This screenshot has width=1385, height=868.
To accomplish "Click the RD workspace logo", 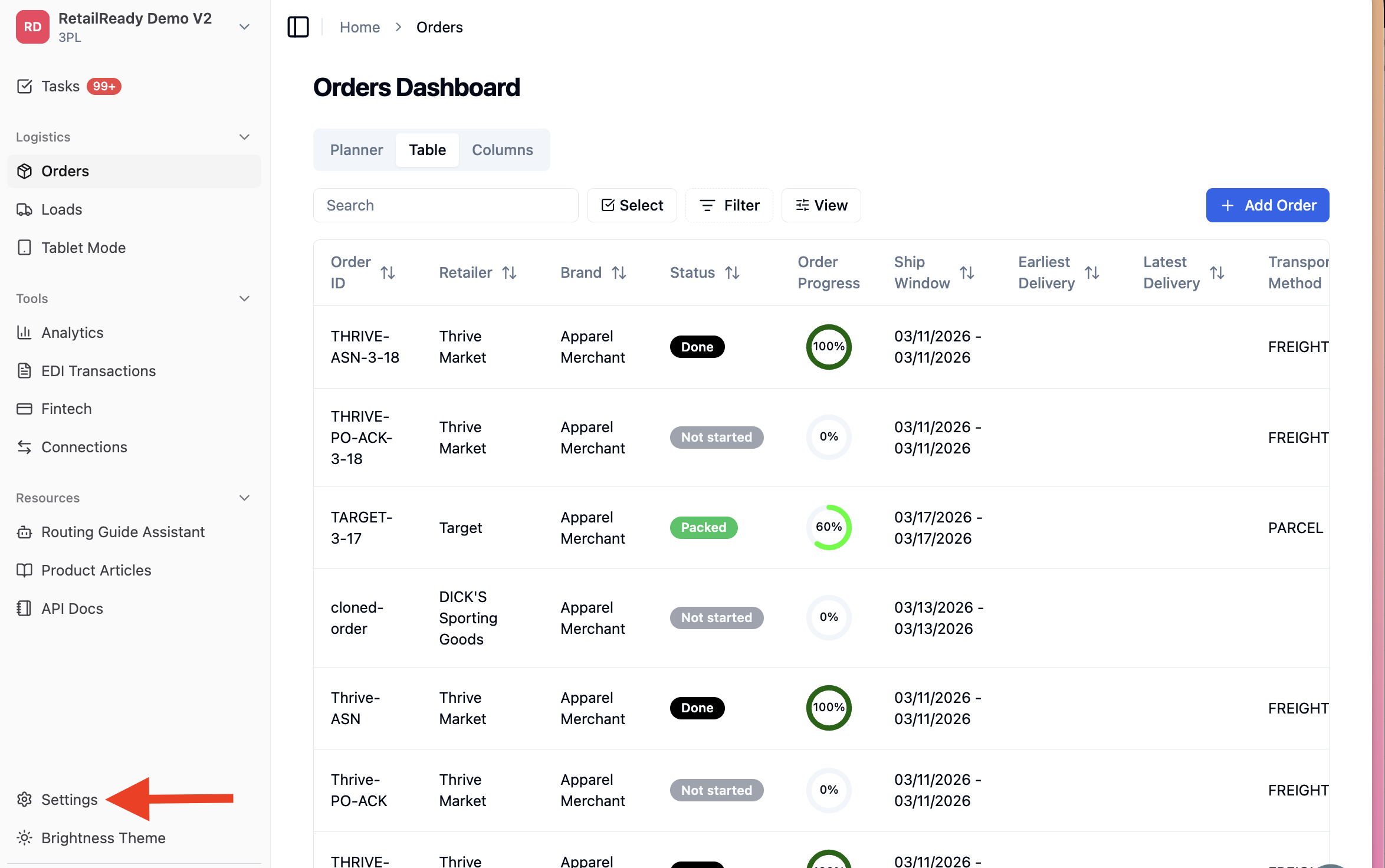I will coord(32,27).
